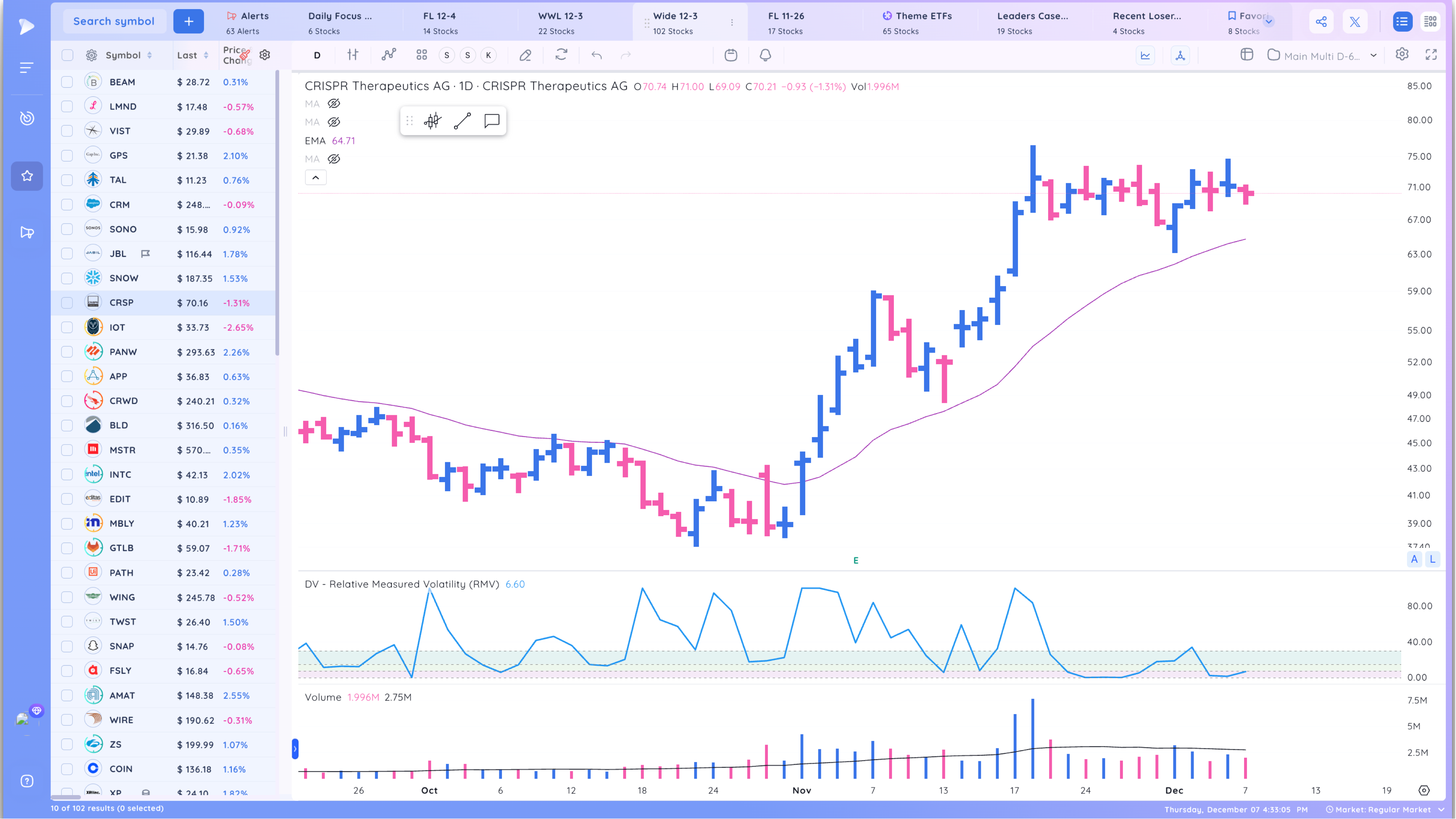Switch to multi-chart grid layout icon
The height and width of the screenshot is (819, 1456).
coord(1430,21)
